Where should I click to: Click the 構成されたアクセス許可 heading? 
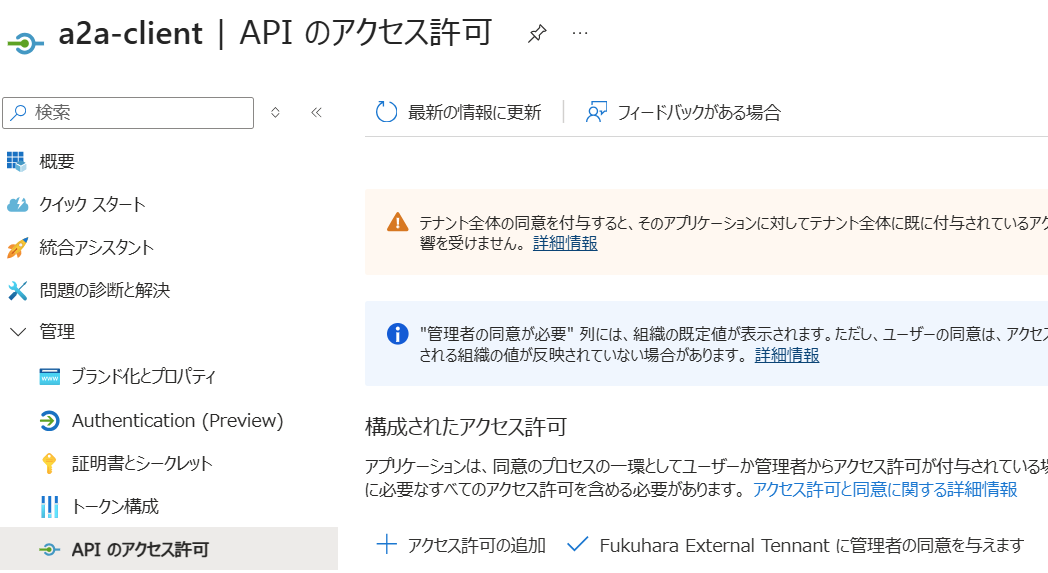click(x=466, y=427)
